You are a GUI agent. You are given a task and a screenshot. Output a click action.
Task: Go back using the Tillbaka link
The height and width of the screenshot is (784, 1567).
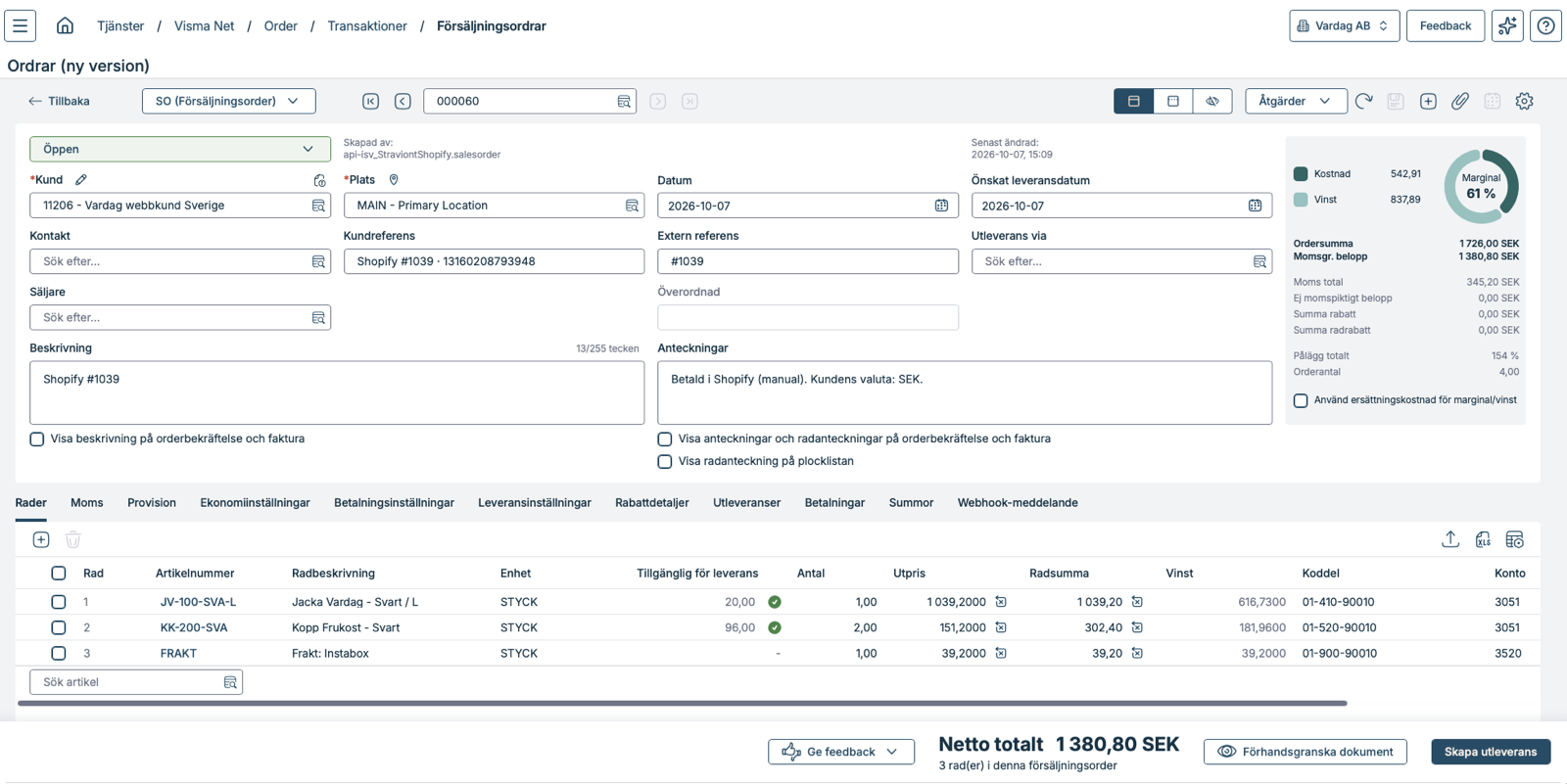click(60, 101)
